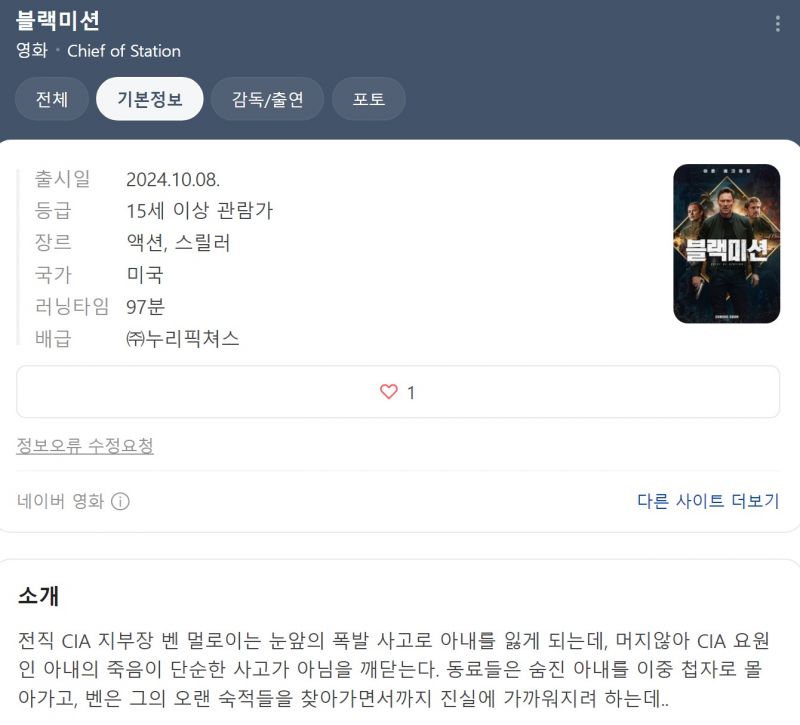Click the like button bar showing 1
Image resolution: width=800 pixels, height=725 pixels.
click(398, 392)
